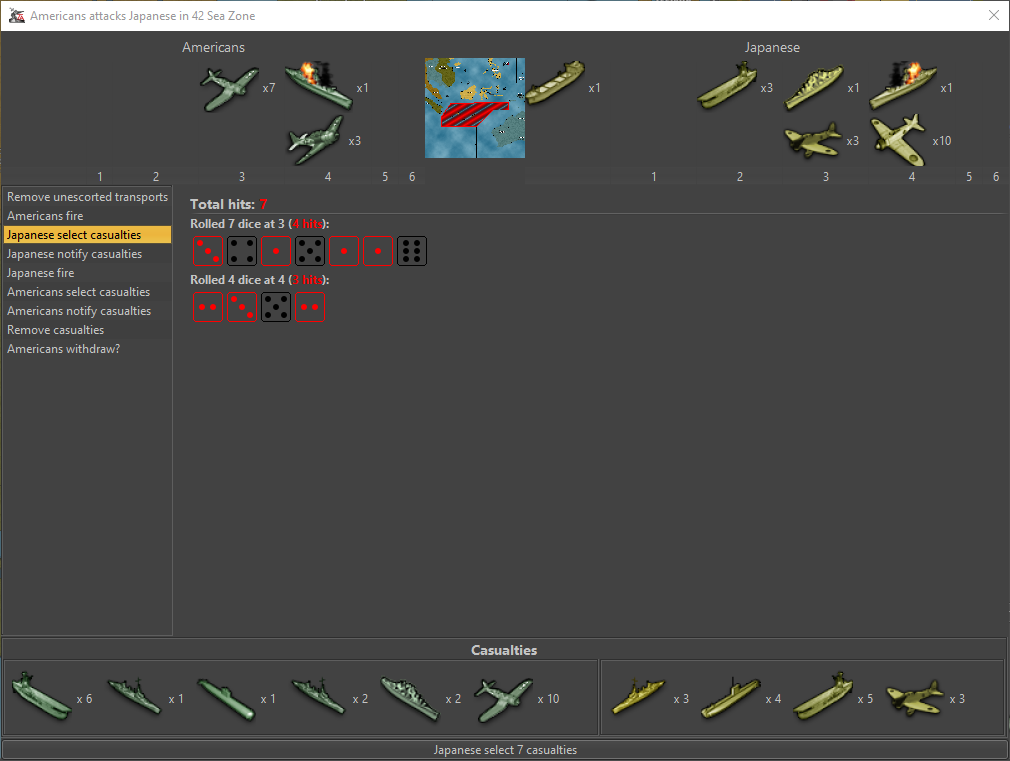1010x761 pixels.
Task: Select the 'Americans notify casualties' step
Action: (x=88, y=311)
